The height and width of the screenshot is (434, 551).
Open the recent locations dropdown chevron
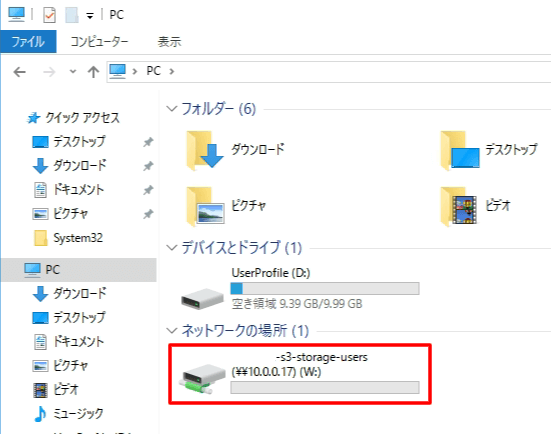tap(73, 72)
